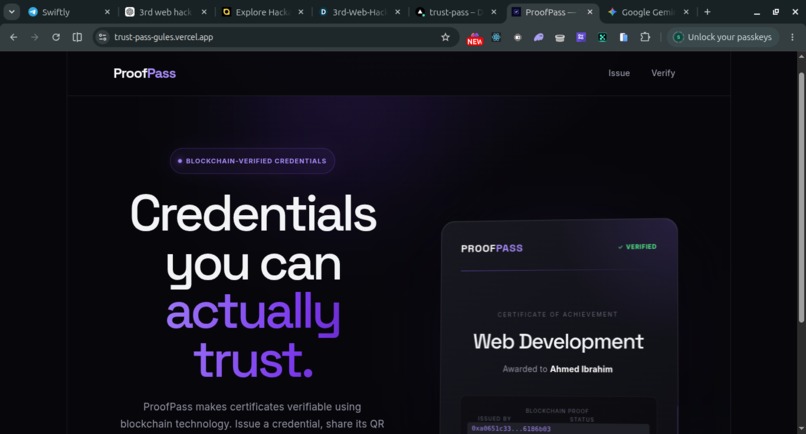Close the trust-pass tab

pos(494,12)
